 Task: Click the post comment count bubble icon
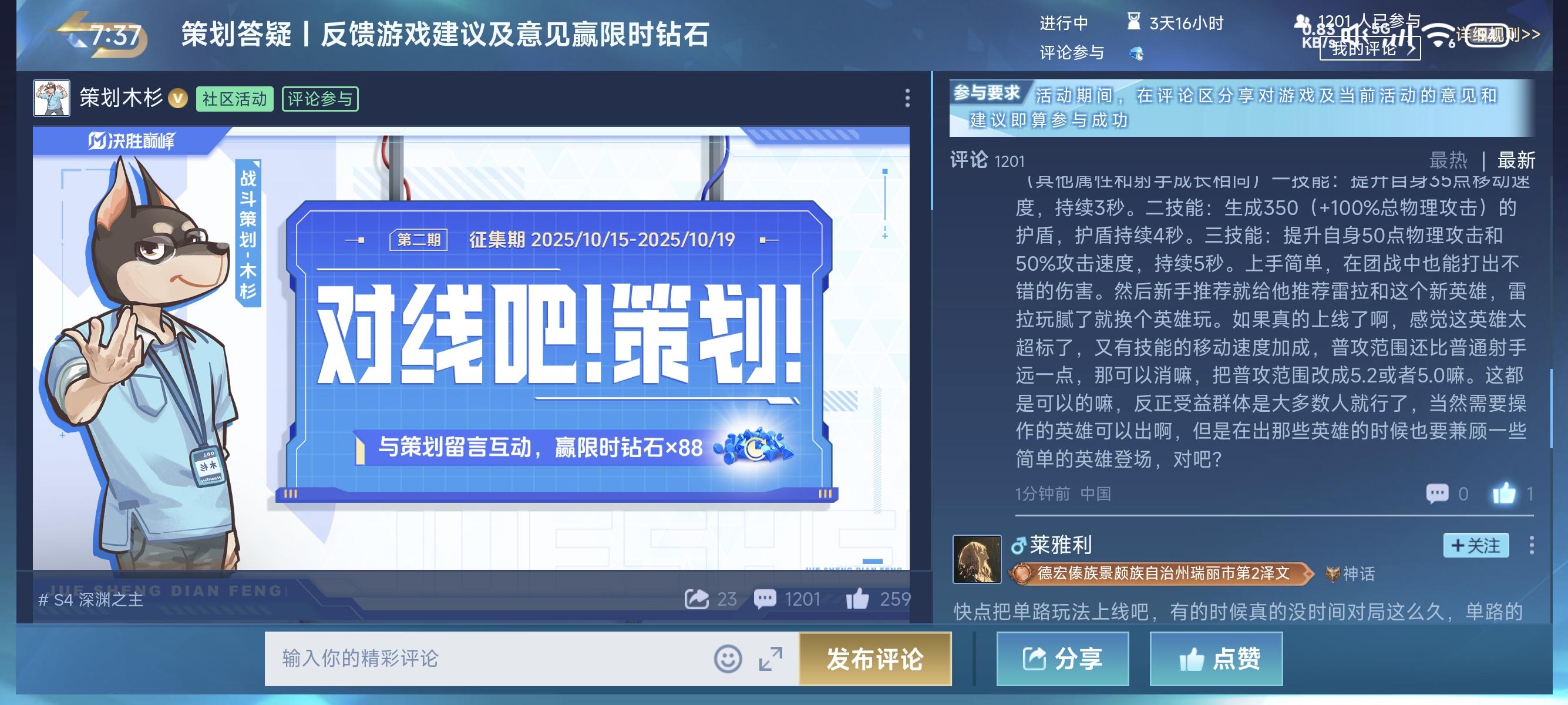coord(765,599)
